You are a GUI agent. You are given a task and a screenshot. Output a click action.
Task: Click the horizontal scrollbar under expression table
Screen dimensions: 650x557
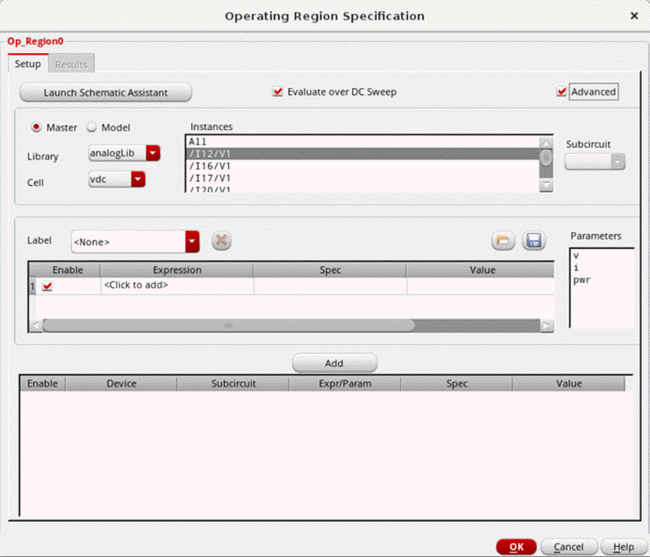pyautogui.click(x=228, y=325)
